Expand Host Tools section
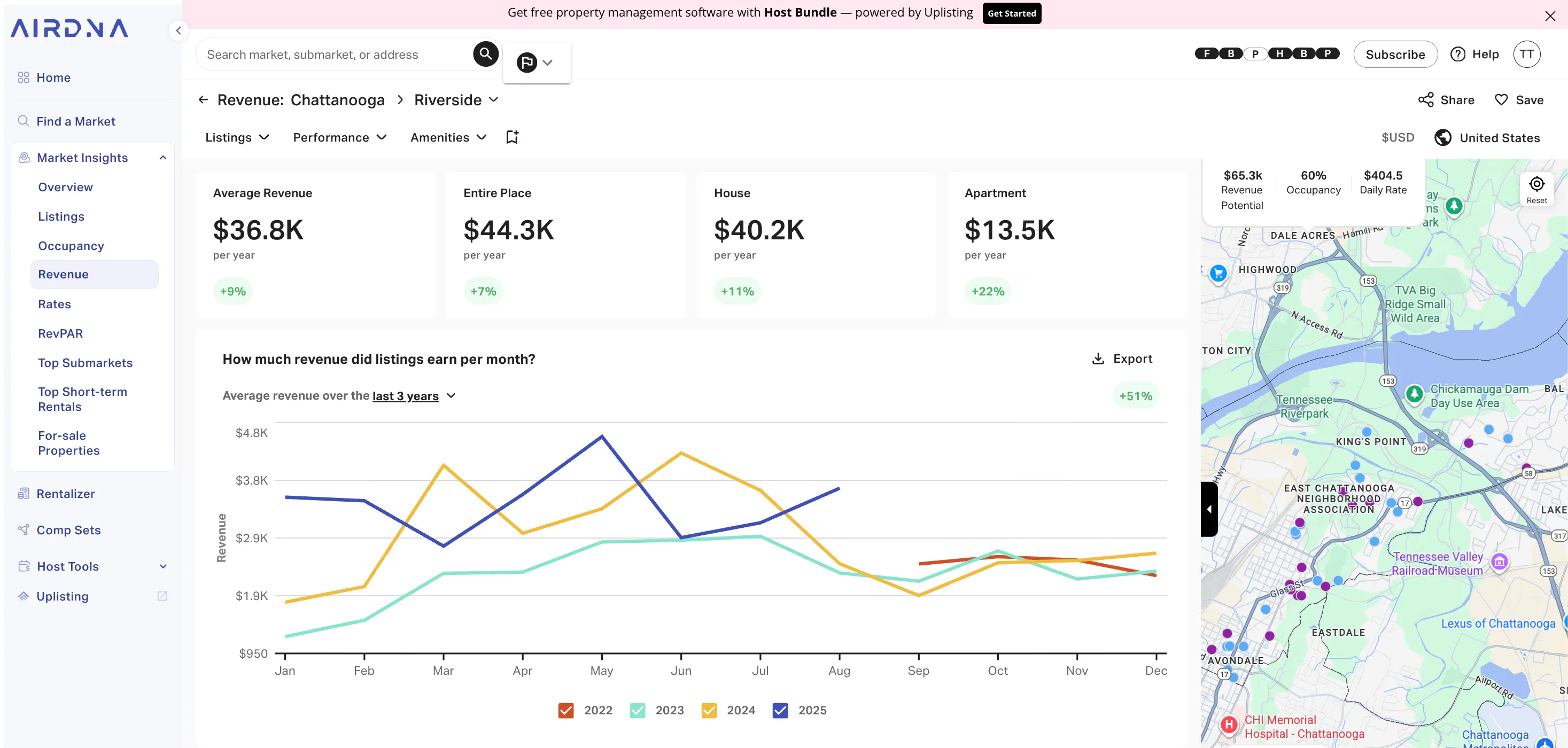The width and height of the screenshot is (1568, 748). pos(163,567)
